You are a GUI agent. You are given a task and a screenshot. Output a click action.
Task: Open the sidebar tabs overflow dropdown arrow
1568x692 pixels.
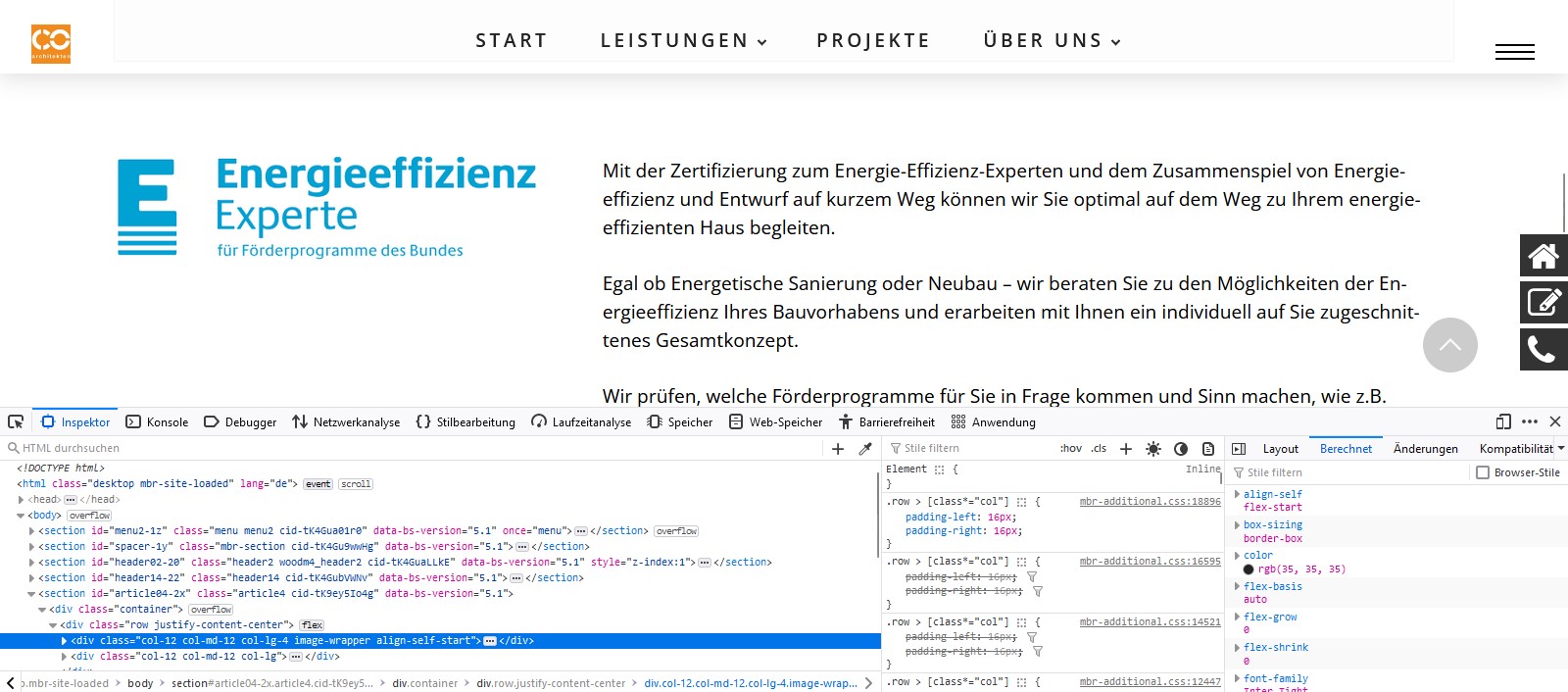(x=1561, y=448)
